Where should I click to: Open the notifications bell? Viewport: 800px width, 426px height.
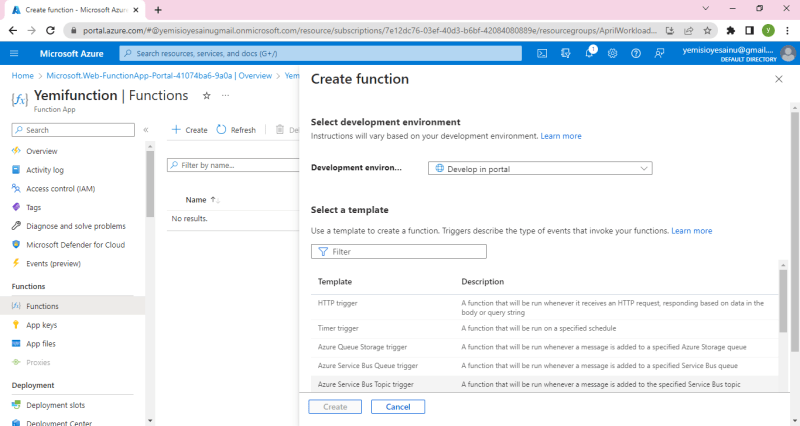(589, 53)
